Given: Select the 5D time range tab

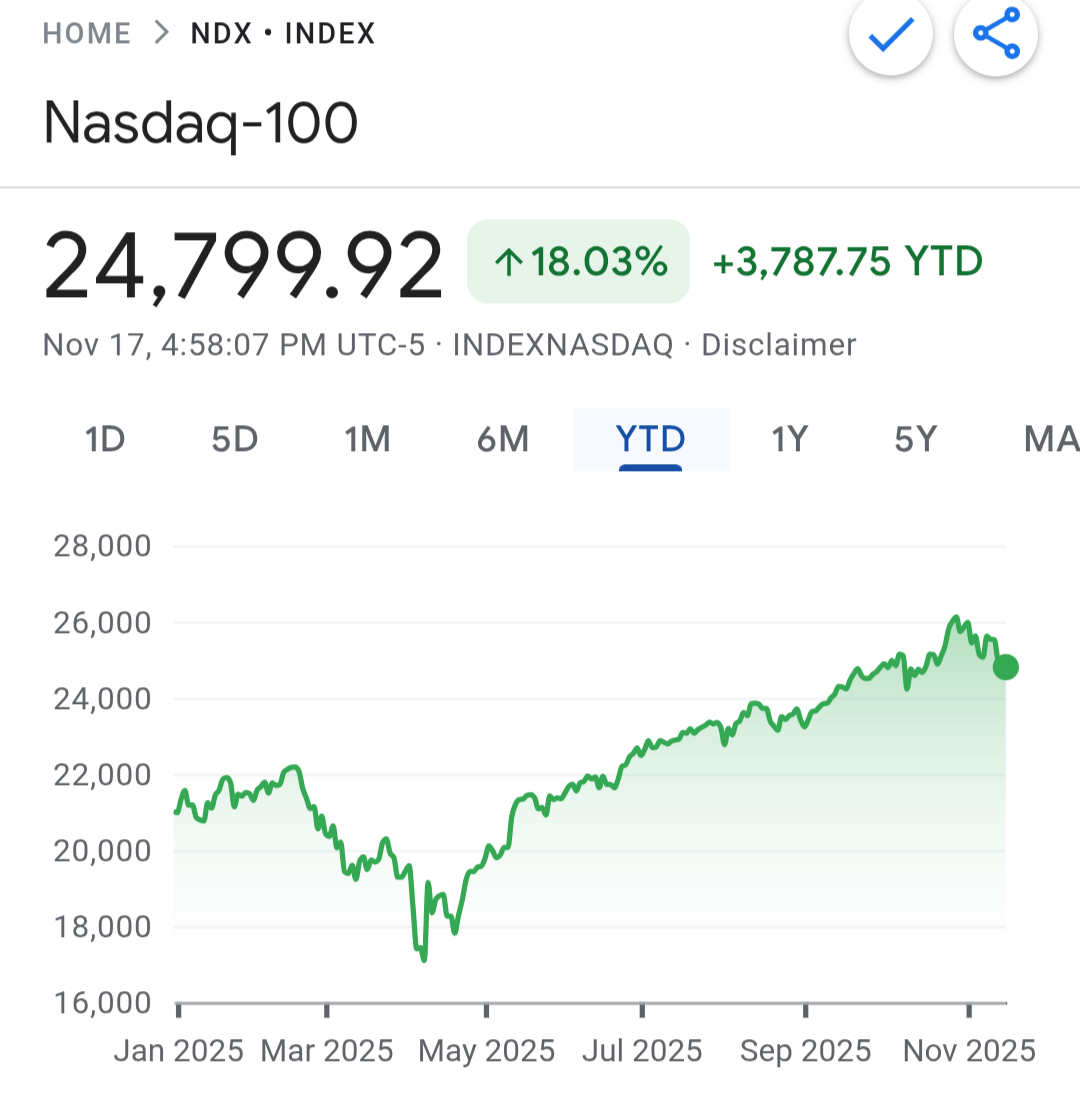Looking at the screenshot, I should coord(235,439).
